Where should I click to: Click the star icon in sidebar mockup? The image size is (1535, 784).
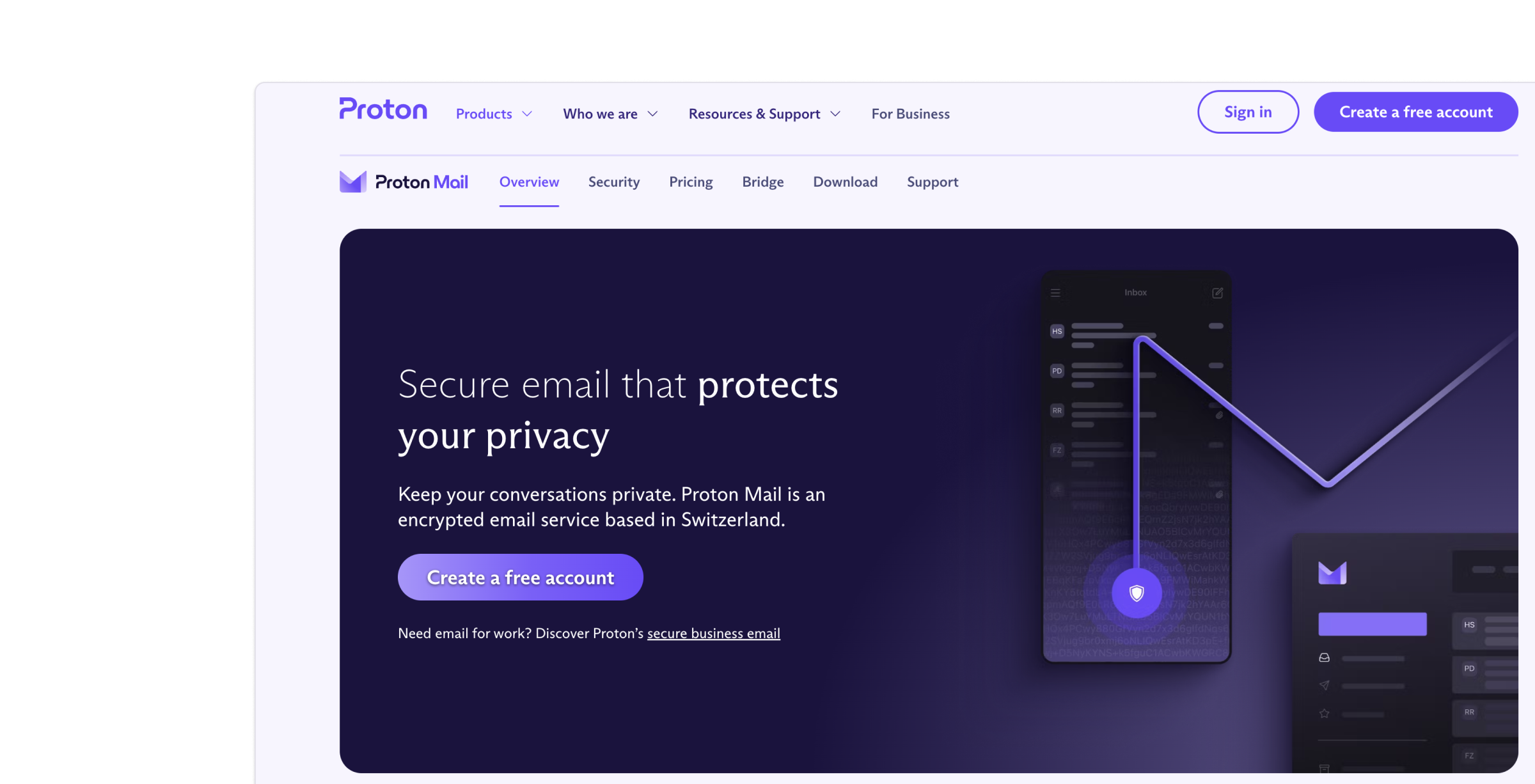point(1325,714)
